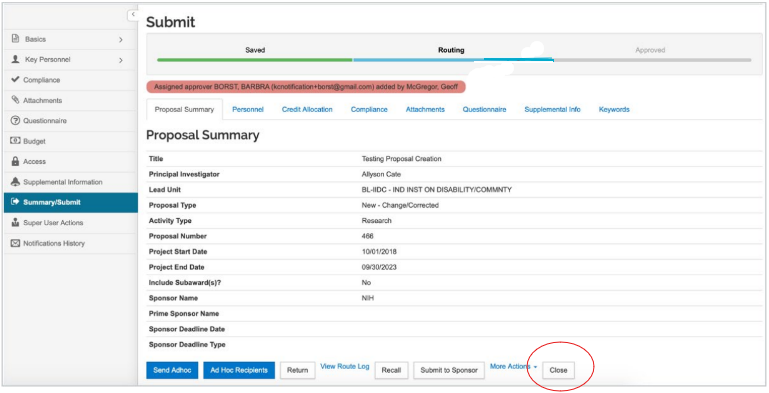Click the "Submit" page heading

(170, 22)
